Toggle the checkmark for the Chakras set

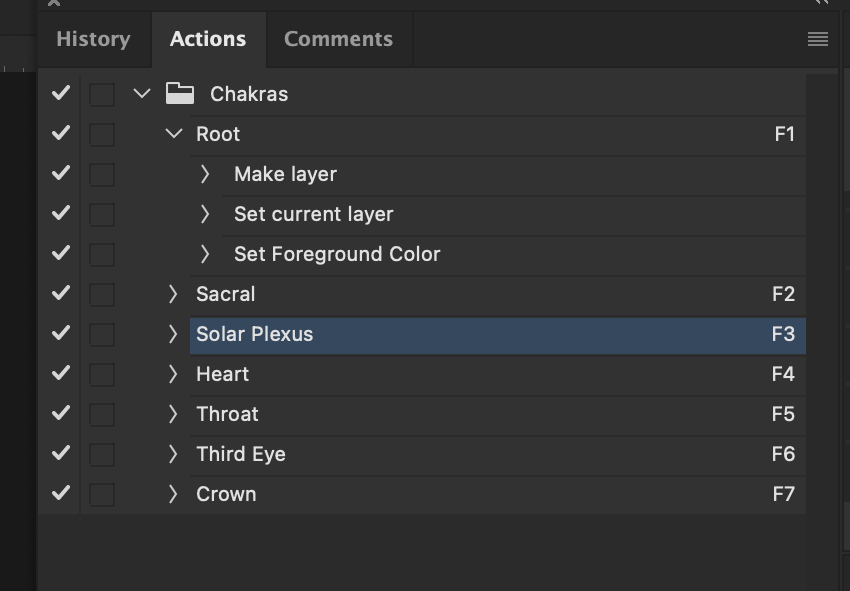click(x=59, y=93)
